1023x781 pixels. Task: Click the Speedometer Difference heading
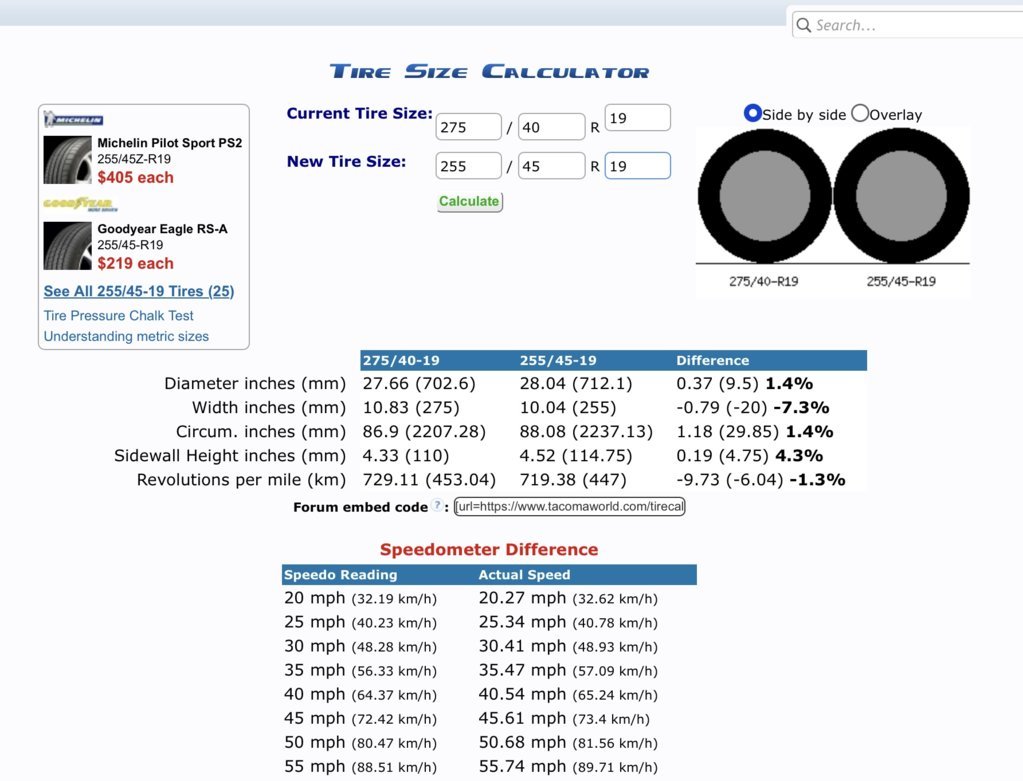[x=489, y=549]
